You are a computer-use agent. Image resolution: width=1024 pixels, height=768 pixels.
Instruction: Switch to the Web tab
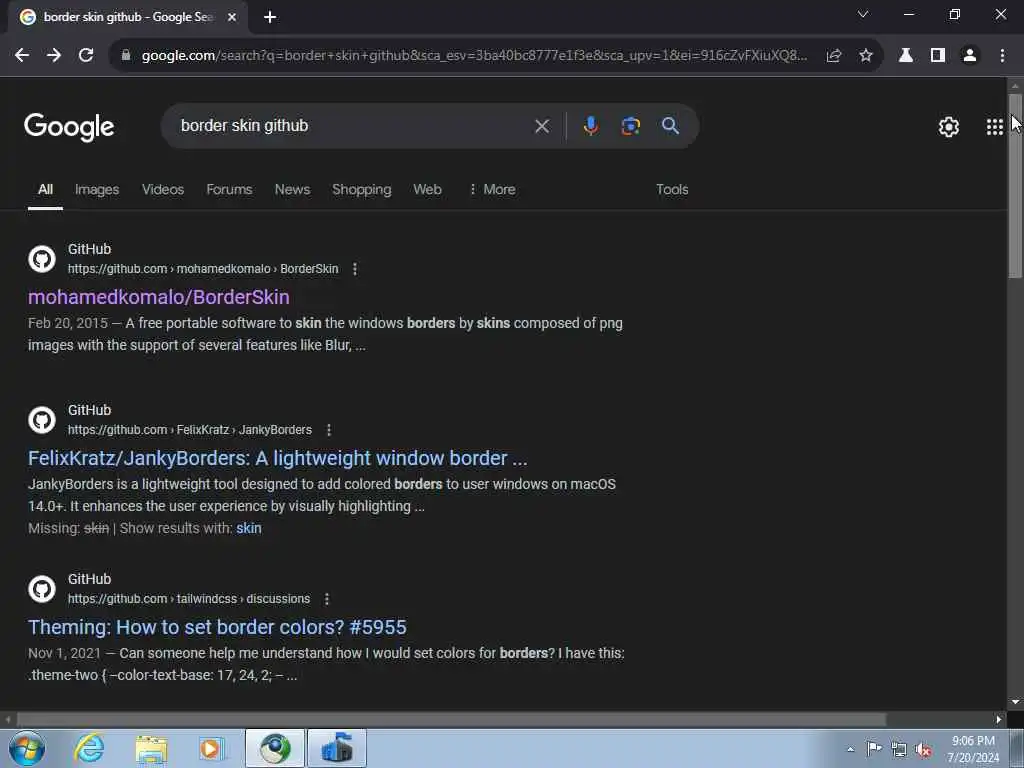(x=427, y=189)
